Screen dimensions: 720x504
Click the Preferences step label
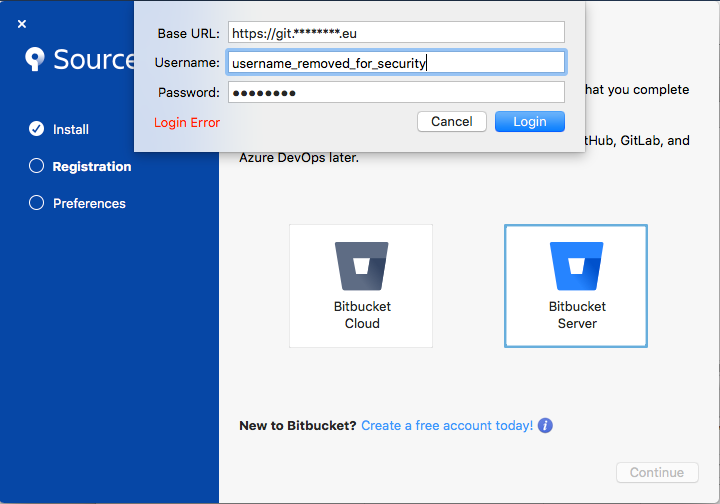point(89,203)
